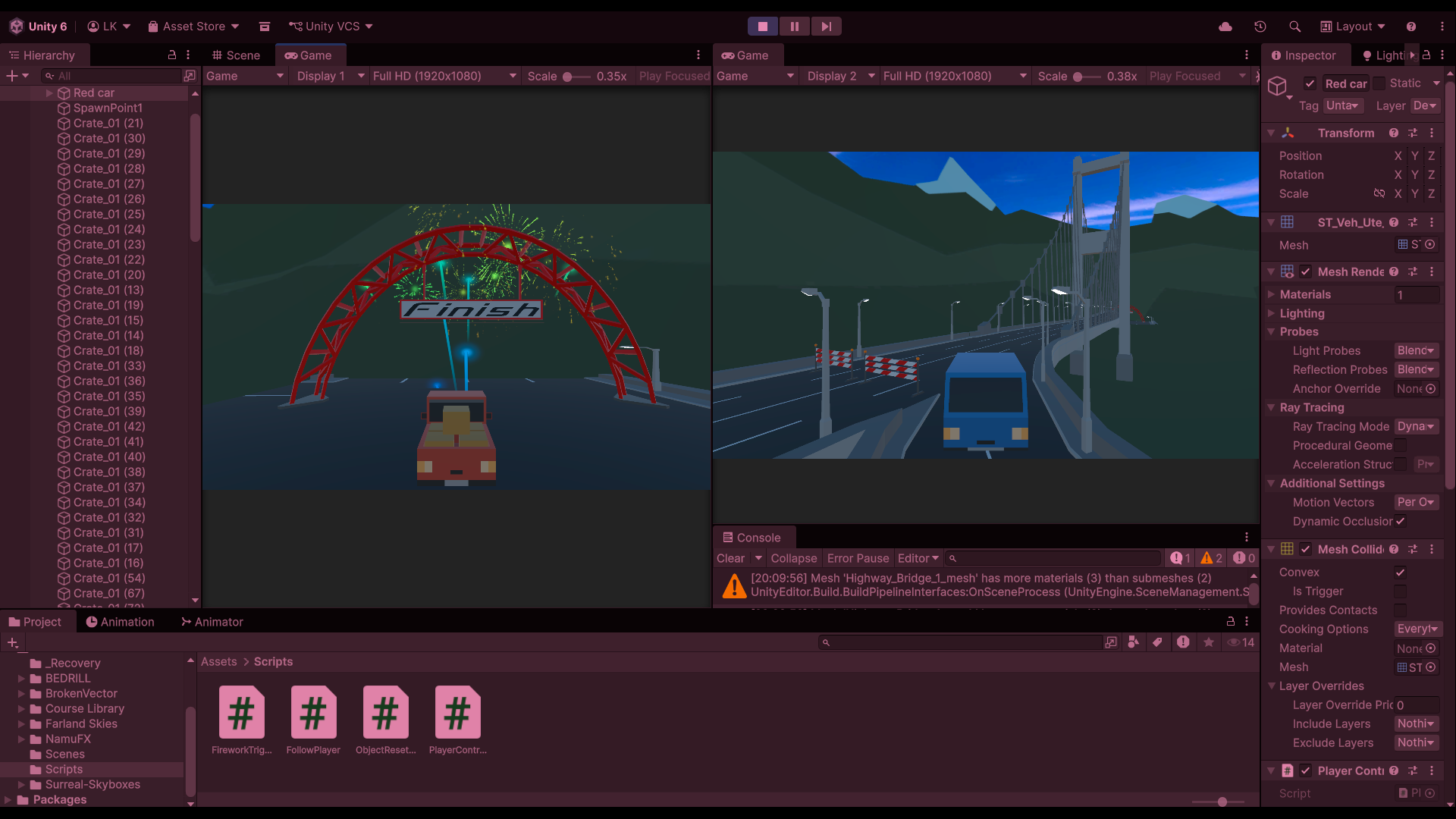Pause the running game

[x=794, y=27]
